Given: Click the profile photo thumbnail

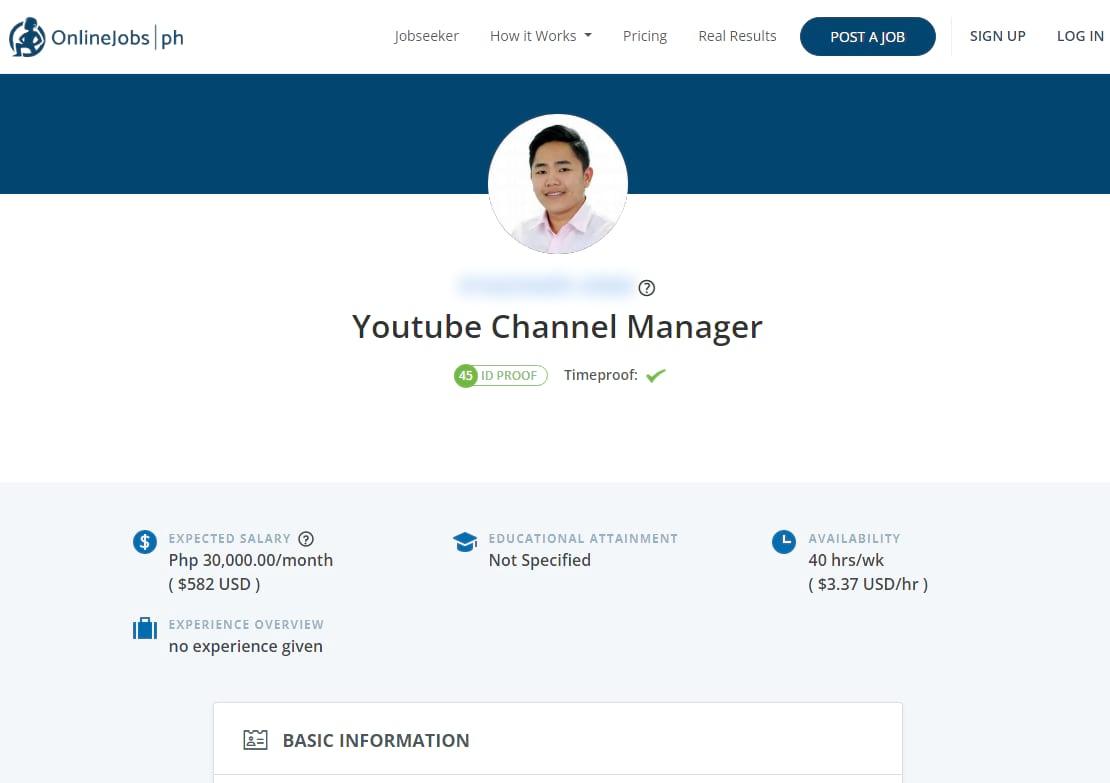Looking at the screenshot, I should click(x=557, y=184).
